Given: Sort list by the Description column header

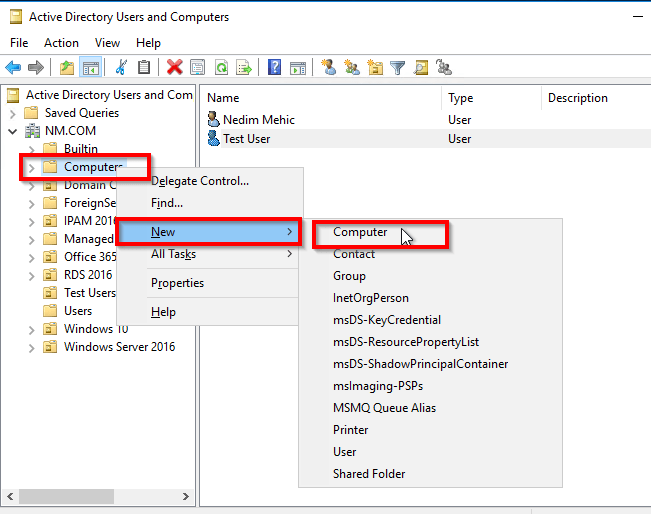Looking at the screenshot, I should [x=596, y=98].
